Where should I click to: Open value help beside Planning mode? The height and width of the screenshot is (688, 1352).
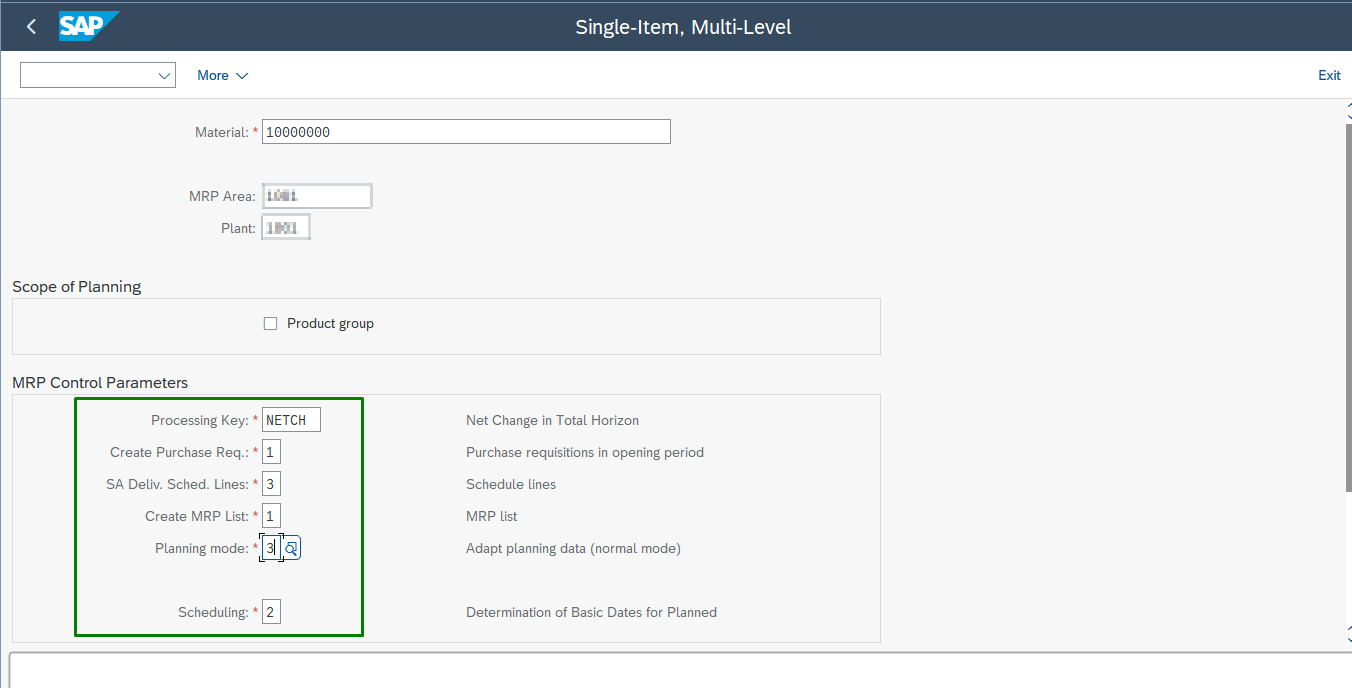pyautogui.click(x=291, y=549)
